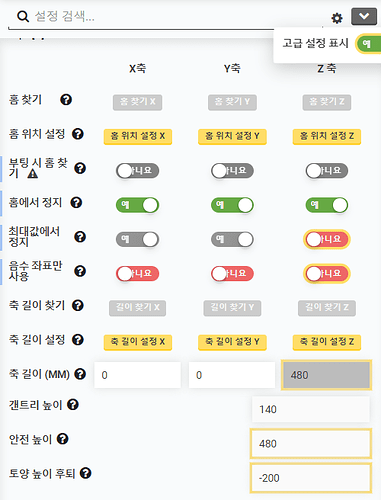This screenshot has width=381, height=500.
Task: Collapse the dropdown chevron button at top
Action: [364, 17]
